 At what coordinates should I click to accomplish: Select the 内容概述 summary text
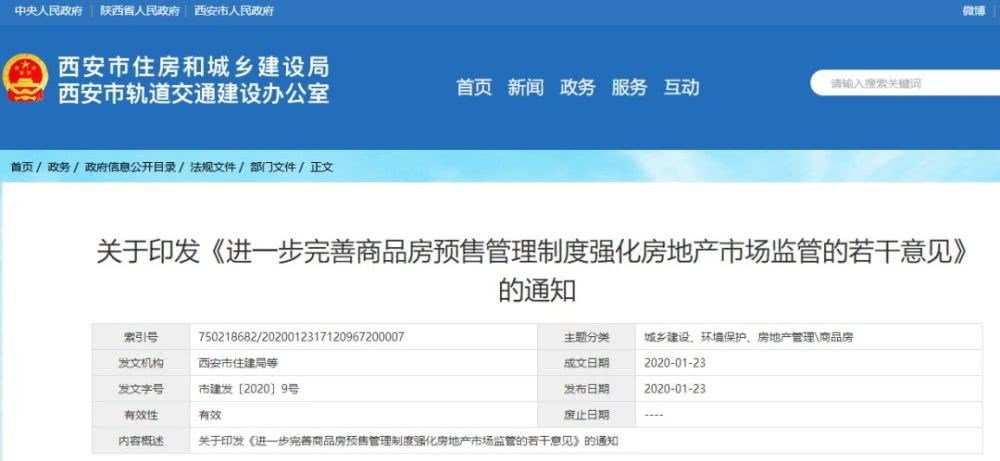[x=409, y=441]
